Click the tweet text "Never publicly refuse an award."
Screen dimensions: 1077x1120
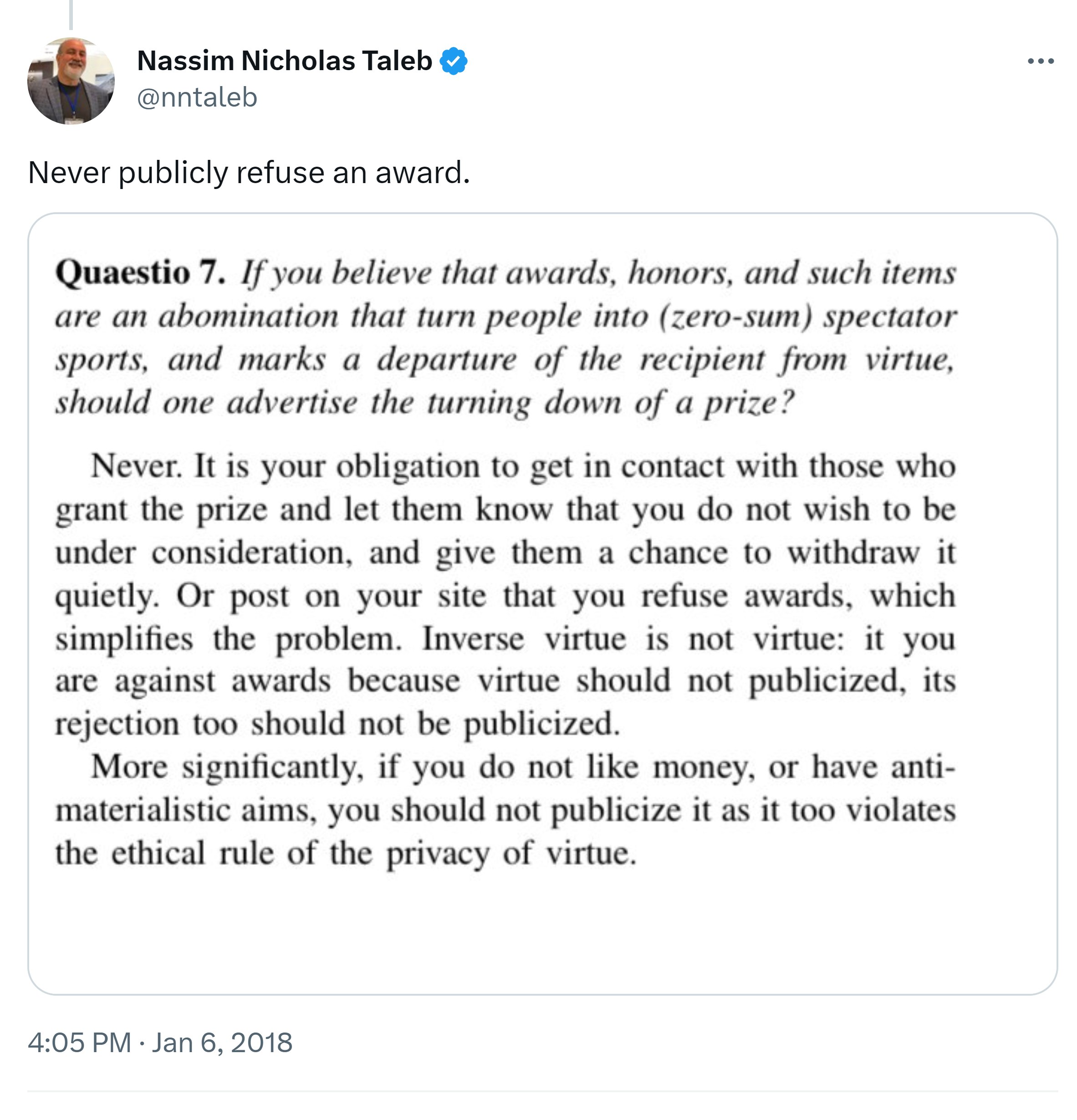pyautogui.click(x=249, y=173)
